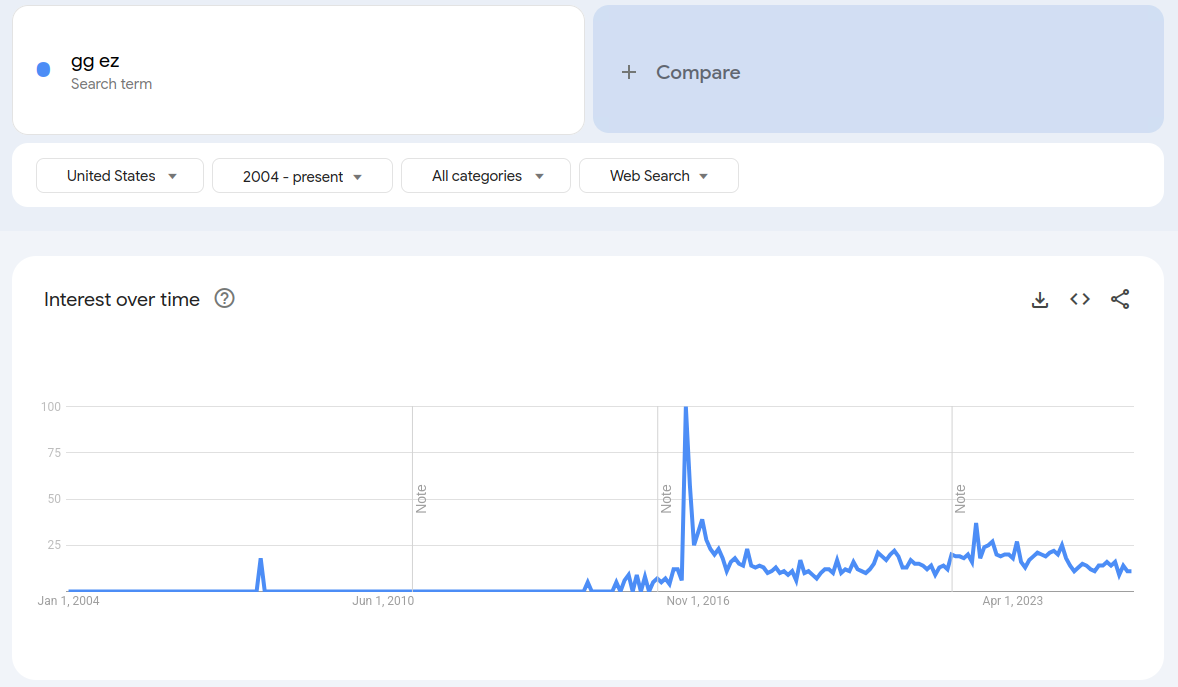This screenshot has height=687, width=1178.
Task: Click the peak of the chart at 100
Action: pyautogui.click(x=686, y=408)
